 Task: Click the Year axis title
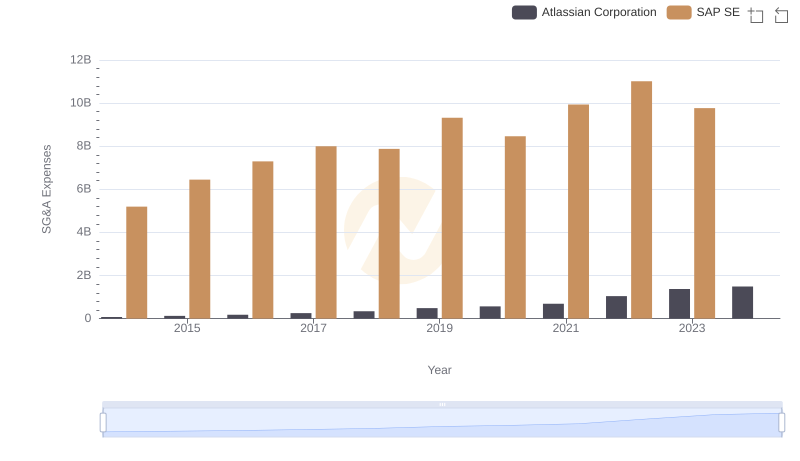(439, 370)
